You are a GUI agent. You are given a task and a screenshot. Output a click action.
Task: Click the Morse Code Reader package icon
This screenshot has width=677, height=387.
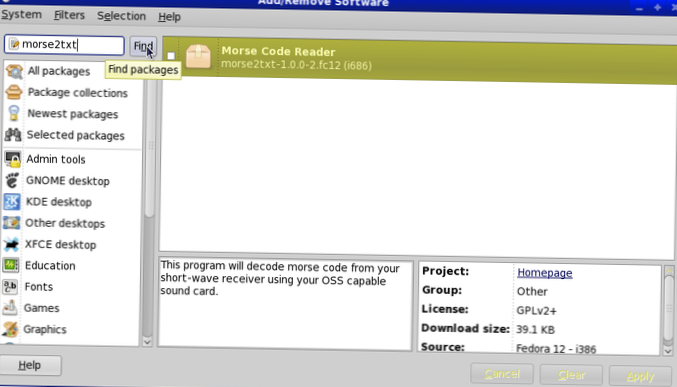click(x=198, y=57)
